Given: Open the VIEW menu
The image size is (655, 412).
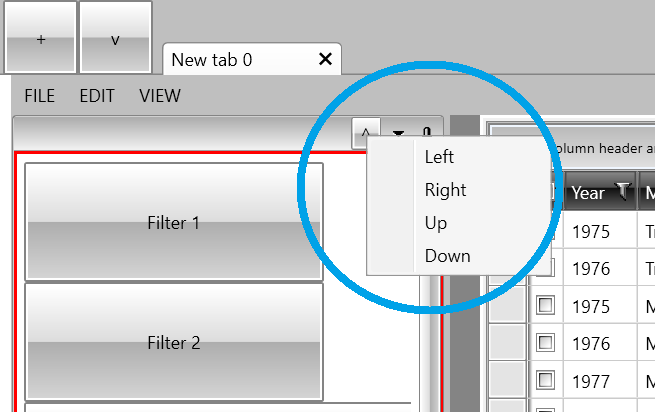Looking at the screenshot, I should [x=160, y=96].
